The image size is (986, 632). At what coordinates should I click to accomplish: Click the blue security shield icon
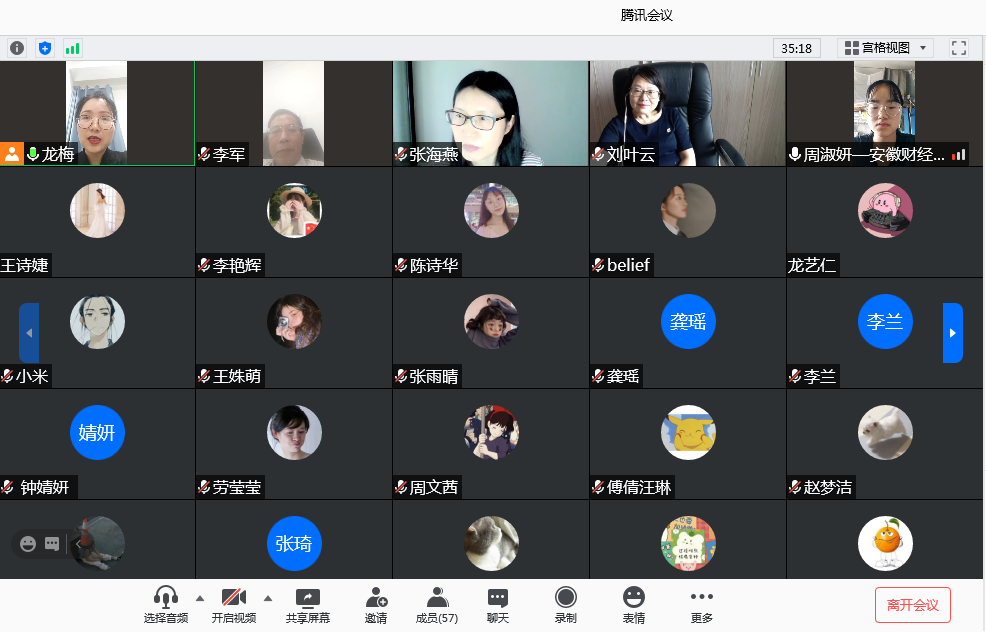[44, 48]
